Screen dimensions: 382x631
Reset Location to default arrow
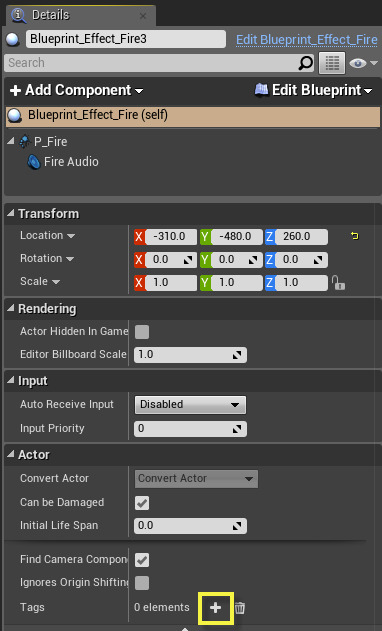[x=355, y=236]
